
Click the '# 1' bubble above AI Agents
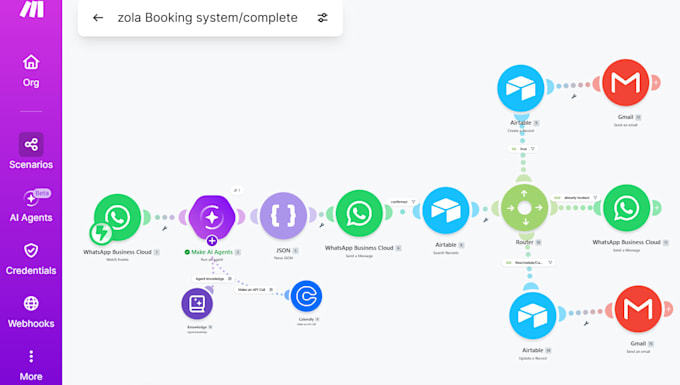[237, 190]
